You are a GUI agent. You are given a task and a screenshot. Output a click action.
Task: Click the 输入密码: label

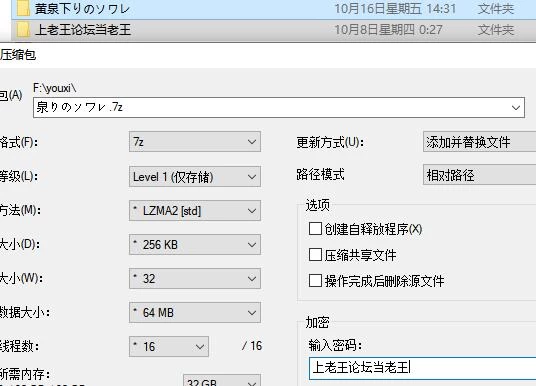(x=335, y=345)
